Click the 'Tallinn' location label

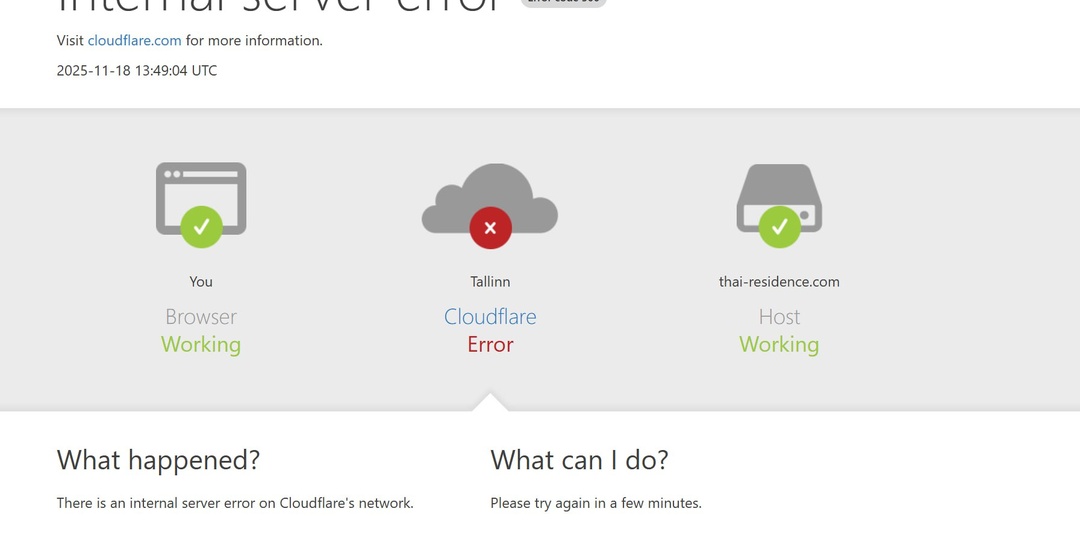490,282
